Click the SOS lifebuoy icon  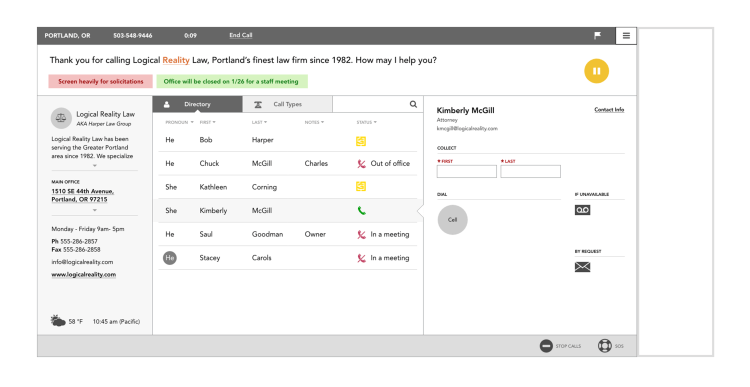coord(605,346)
